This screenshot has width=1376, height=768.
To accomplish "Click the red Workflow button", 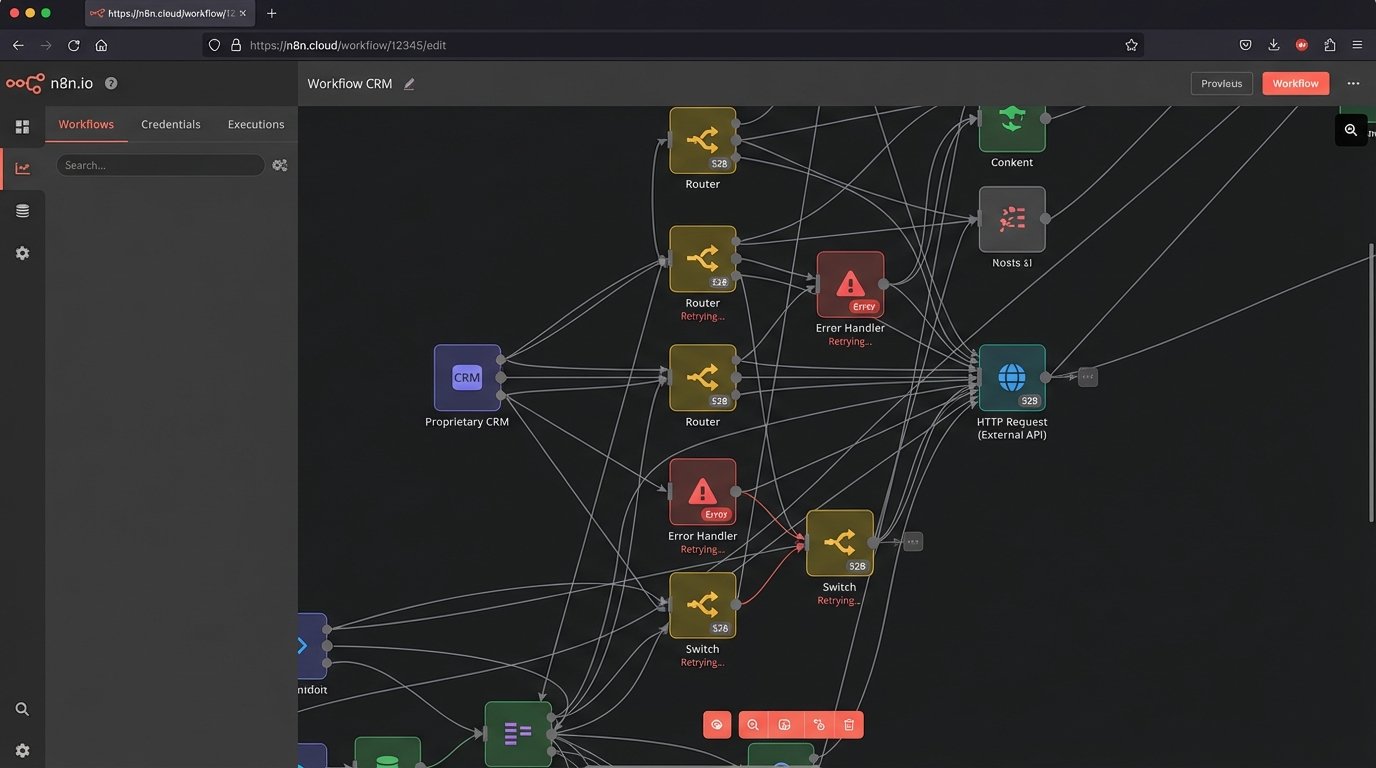I will click(1295, 84).
